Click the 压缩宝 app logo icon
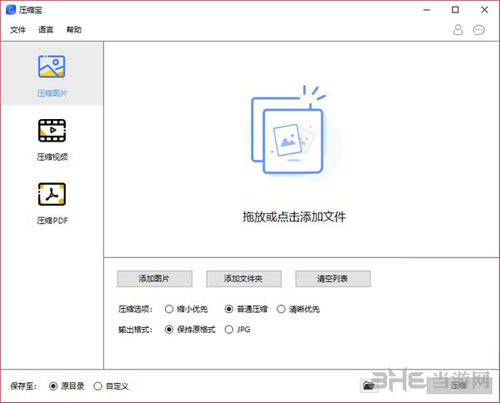 11,10
